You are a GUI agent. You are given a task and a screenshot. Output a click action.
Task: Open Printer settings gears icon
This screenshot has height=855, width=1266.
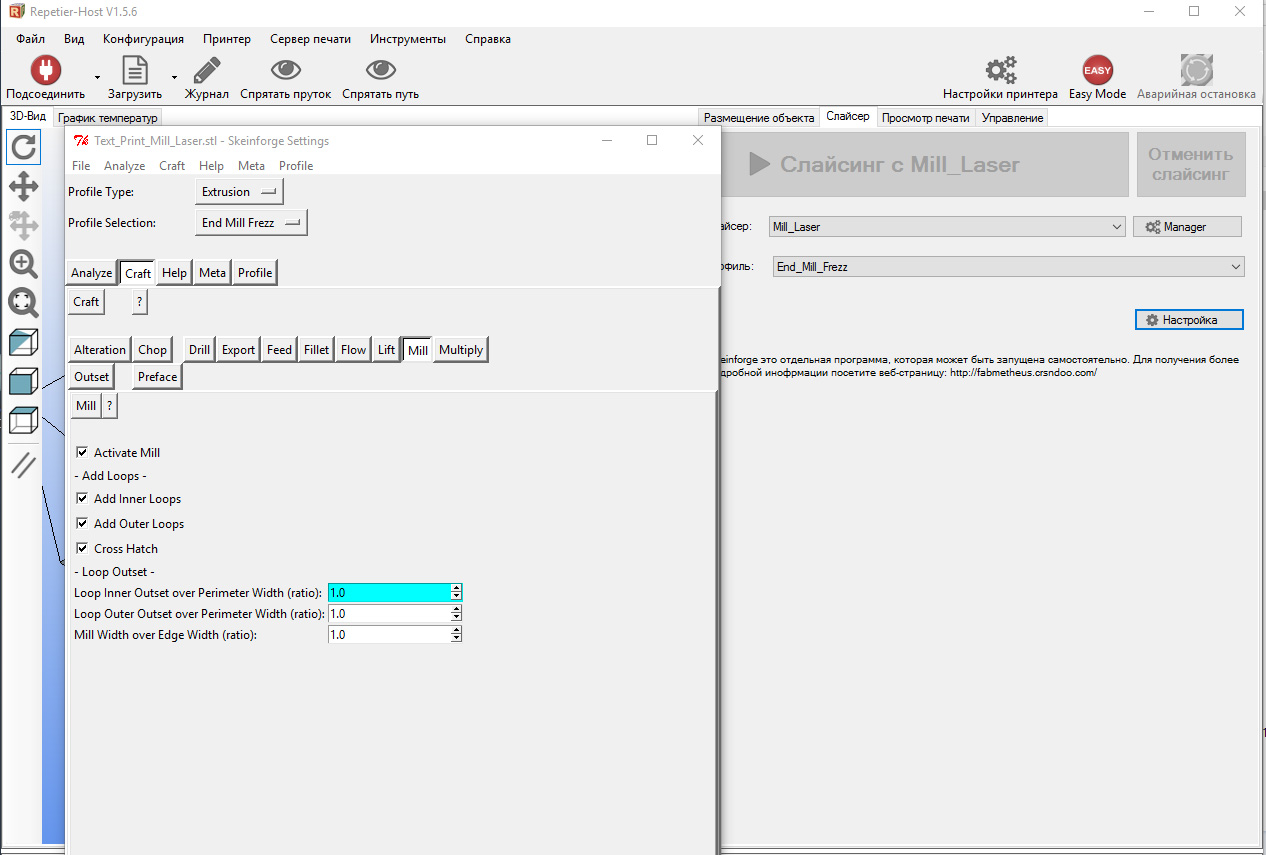1000,70
